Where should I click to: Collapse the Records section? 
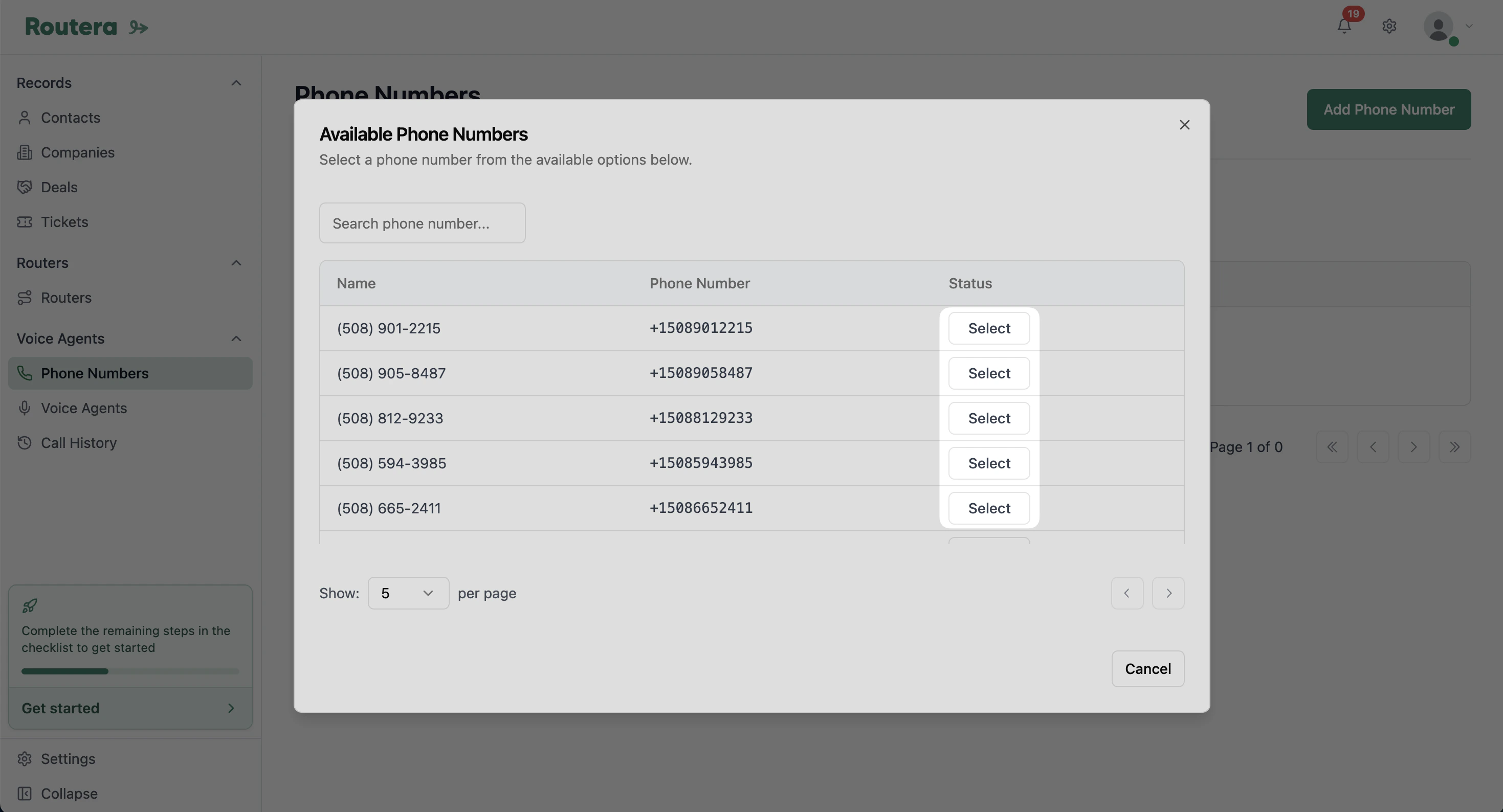pyautogui.click(x=236, y=83)
